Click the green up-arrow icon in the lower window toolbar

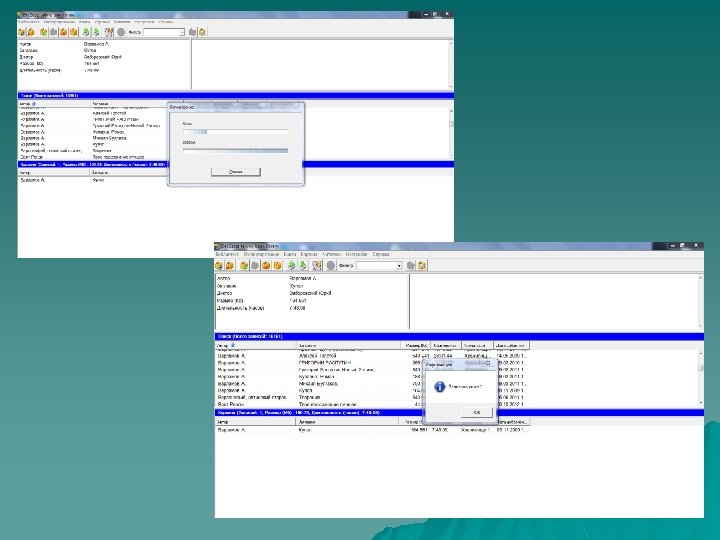click(x=291, y=265)
